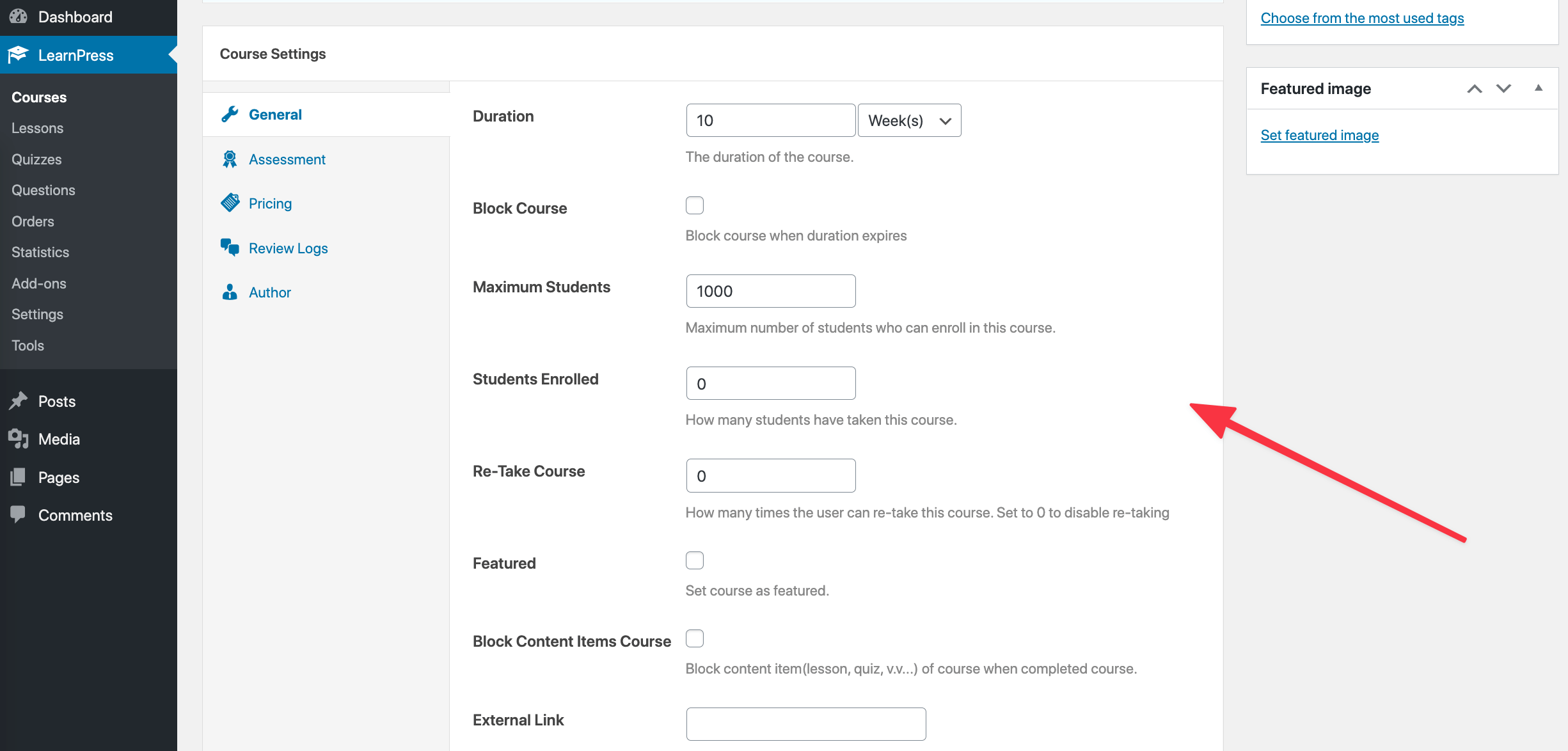Move Featured image panel up

click(x=1475, y=88)
